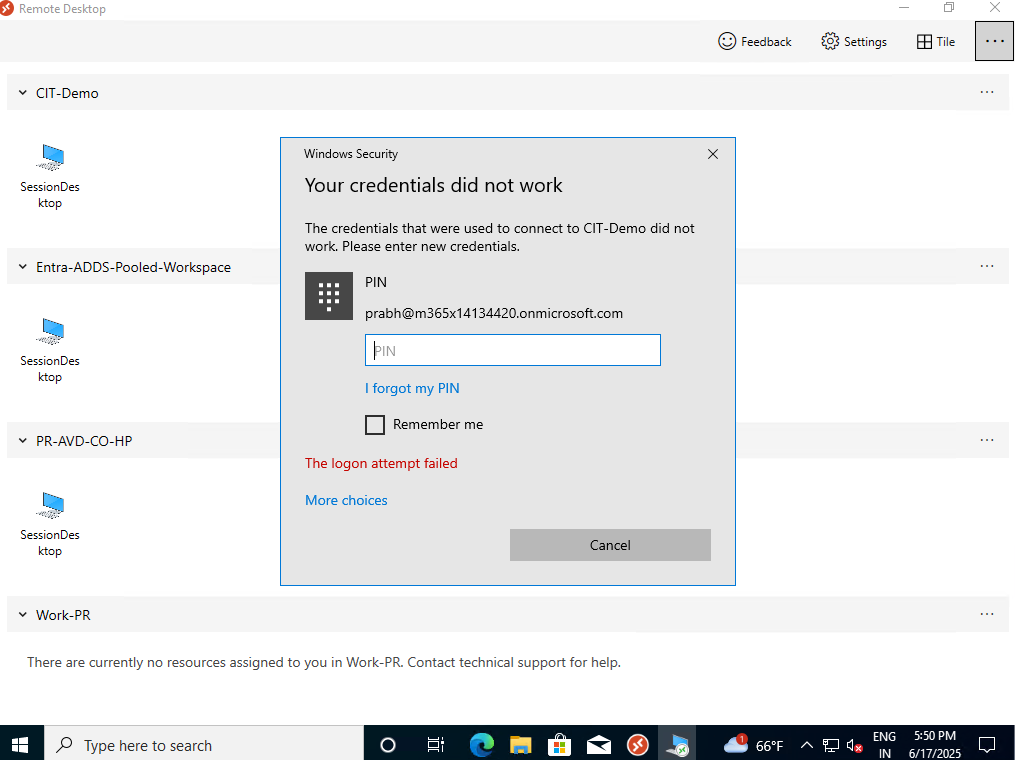Image resolution: width=1015 pixels, height=760 pixels.
Task: Collapse the Entra-ADDS-Pooled-Workspace group
Action: (23, 267)
